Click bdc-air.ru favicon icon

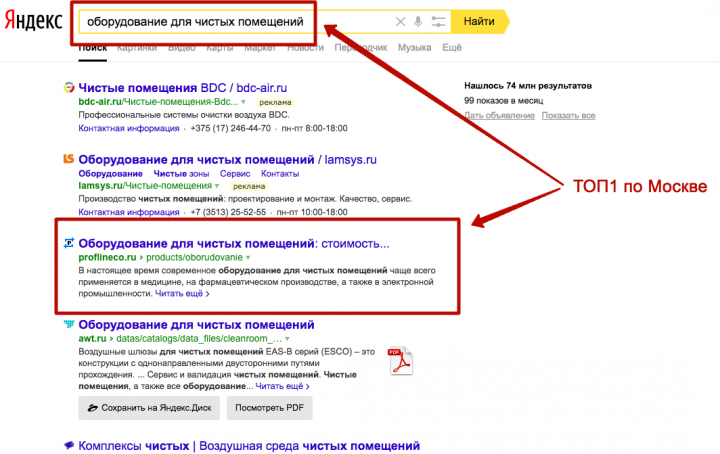pyautogui.click(x=69, y=87)
